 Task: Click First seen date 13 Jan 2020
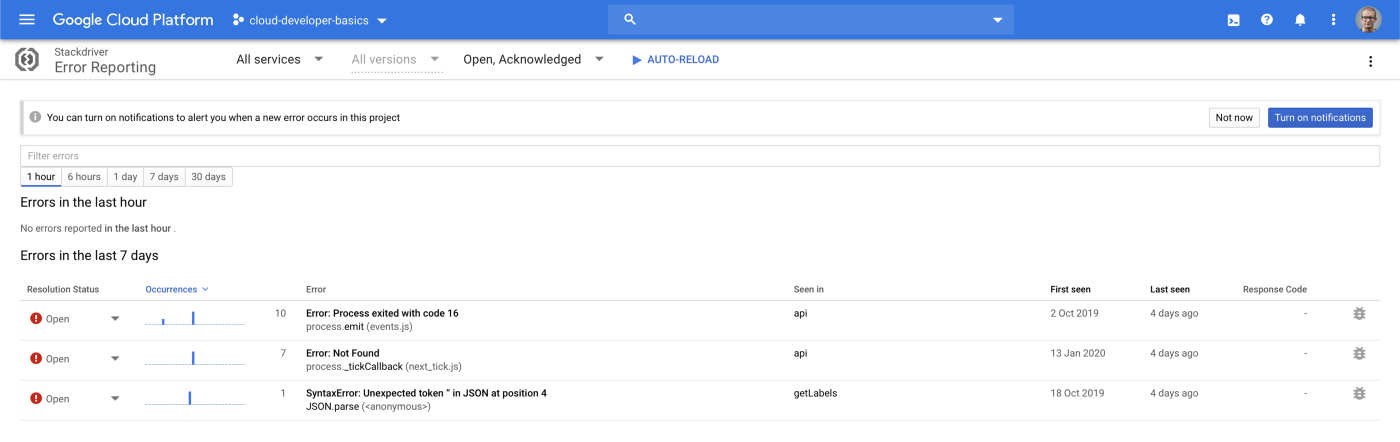coord(1076,353)
